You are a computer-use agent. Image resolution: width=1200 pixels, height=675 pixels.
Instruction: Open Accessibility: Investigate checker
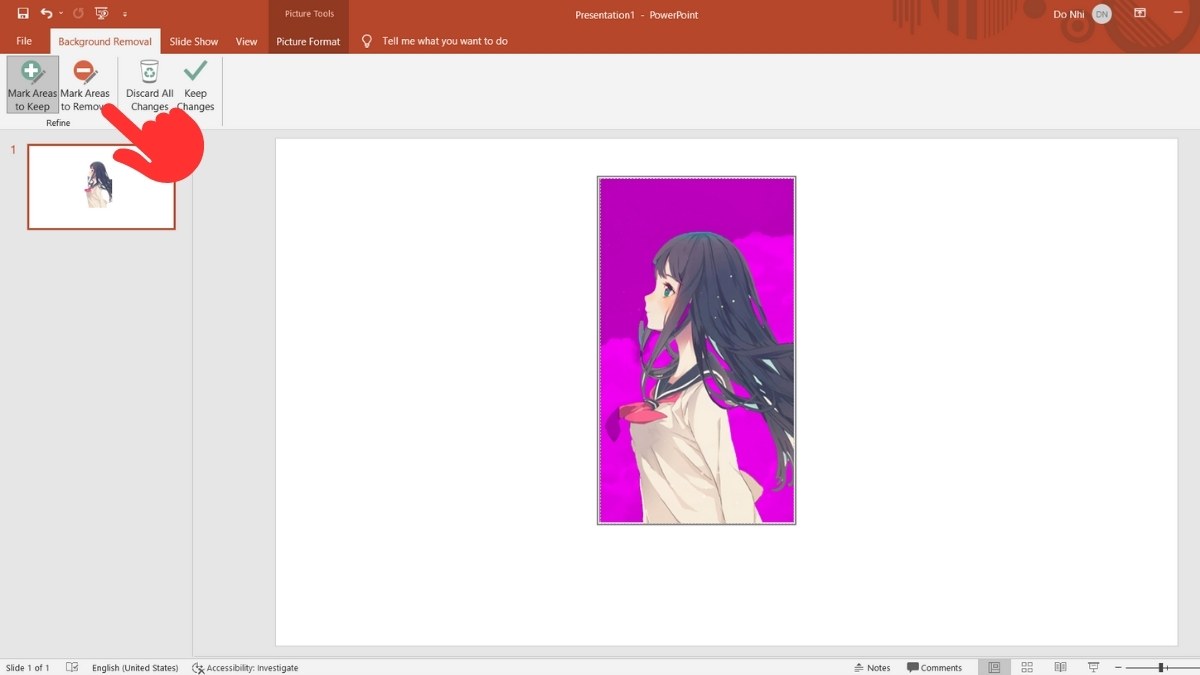[x=246, y=667]
